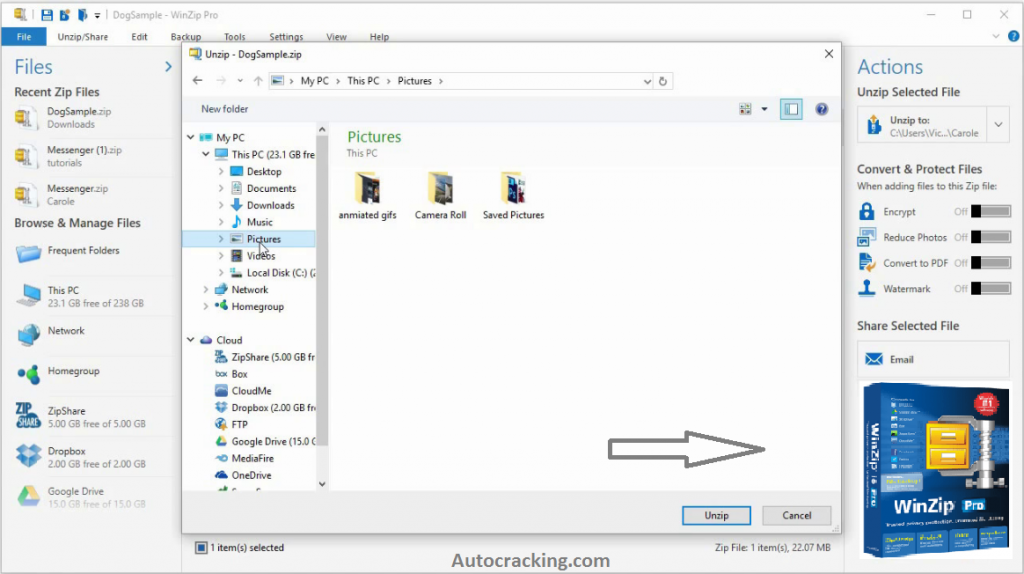
Task: Select Downloads in folder tree
Action: [270, 205]
